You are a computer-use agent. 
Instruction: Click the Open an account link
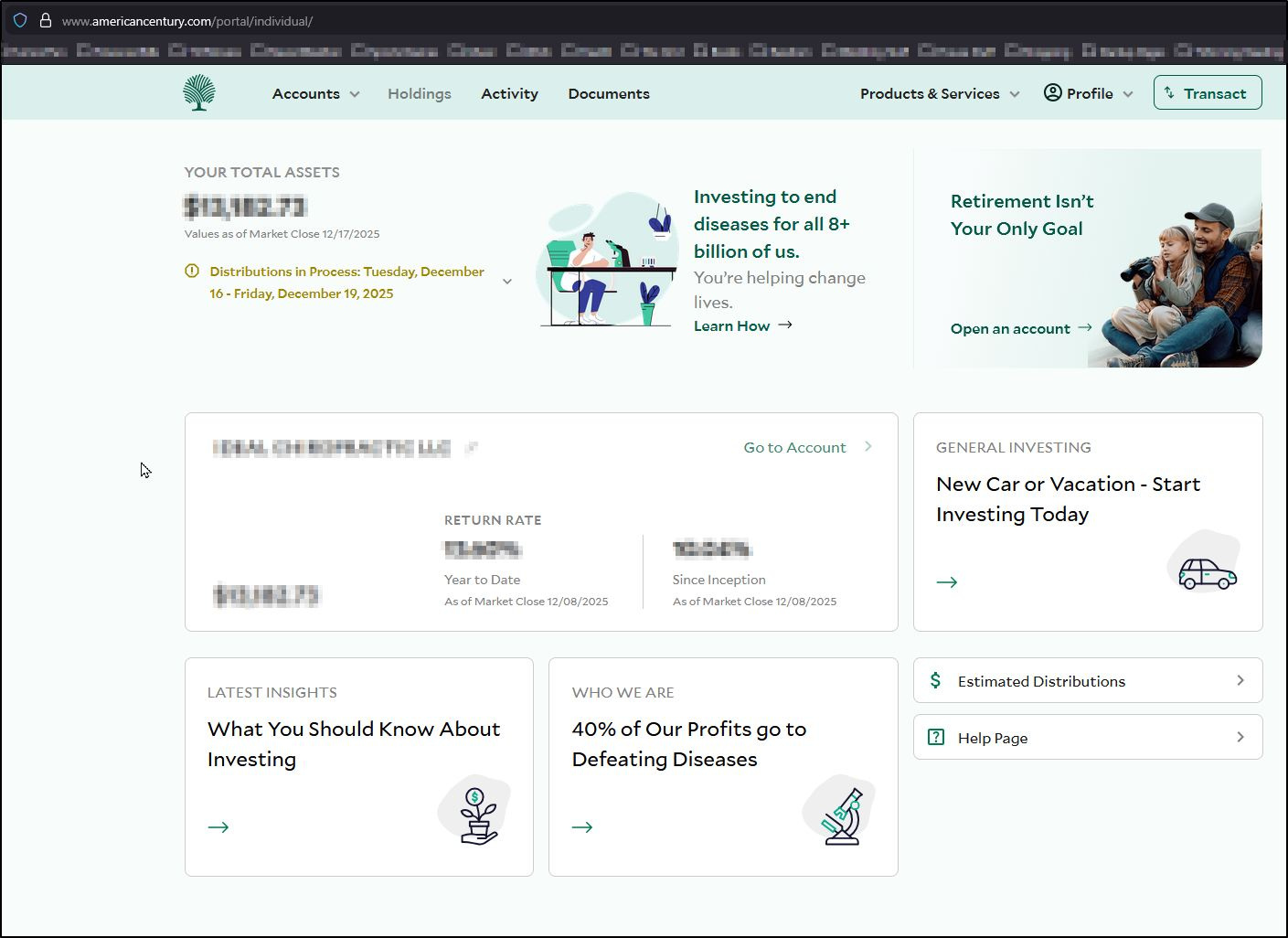click(x=1010, y=328)
